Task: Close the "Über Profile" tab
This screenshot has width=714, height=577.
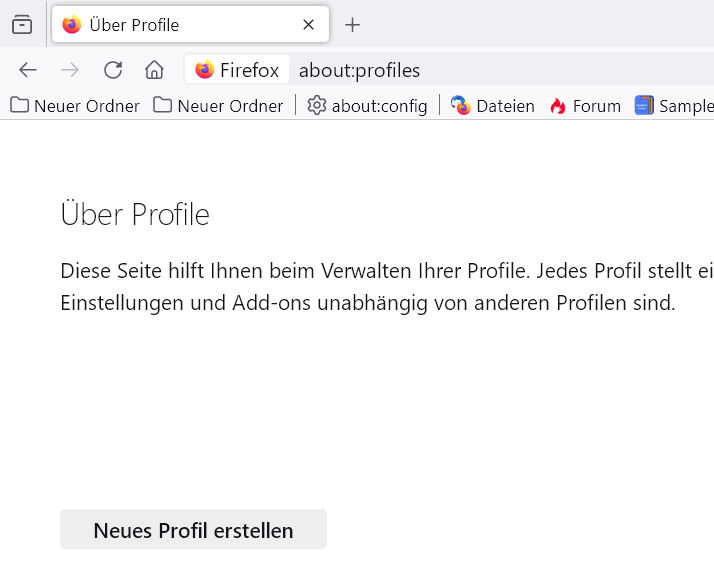Action: point(309,25)
